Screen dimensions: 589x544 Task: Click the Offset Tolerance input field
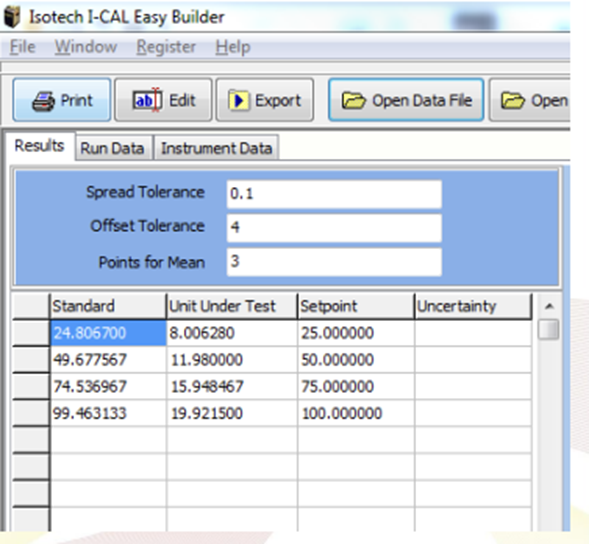point(334,228)
